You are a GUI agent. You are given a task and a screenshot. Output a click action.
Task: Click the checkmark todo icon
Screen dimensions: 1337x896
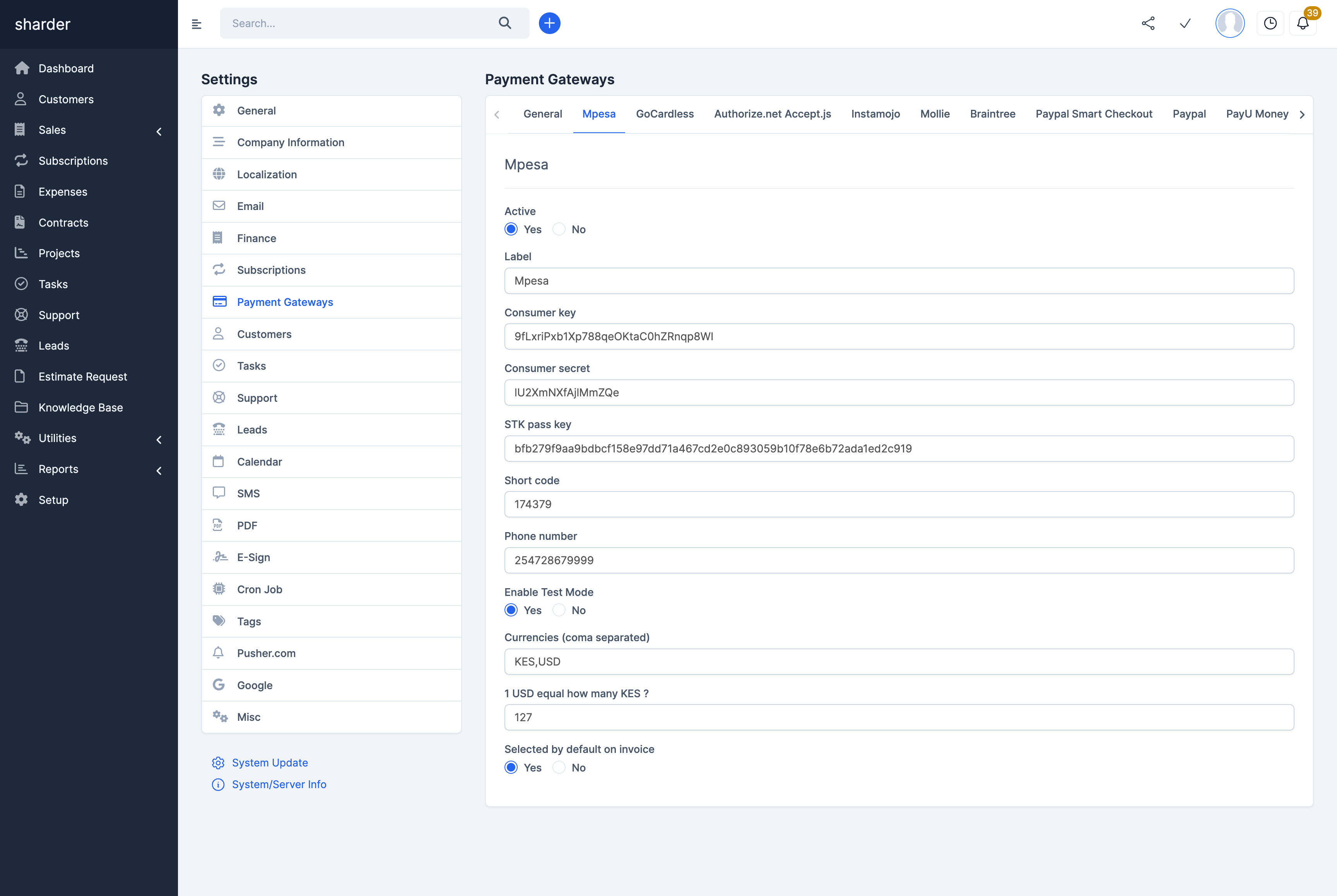(x=1185, y=24)
